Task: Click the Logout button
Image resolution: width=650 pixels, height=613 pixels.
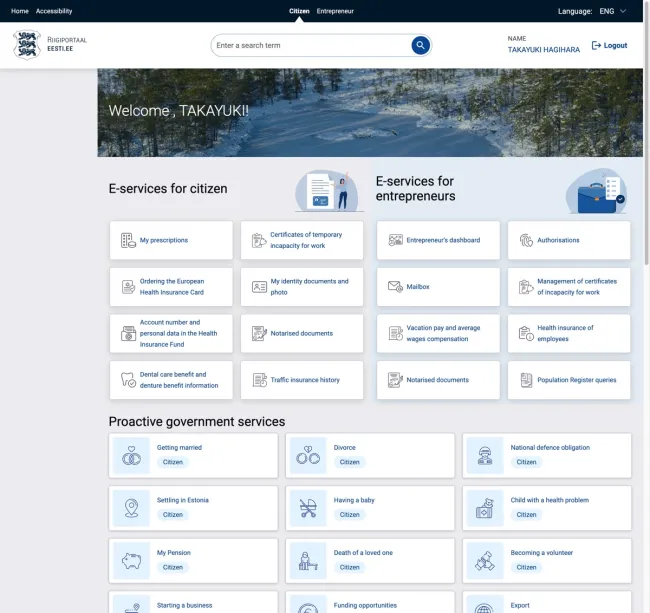Action: (609, 45)
